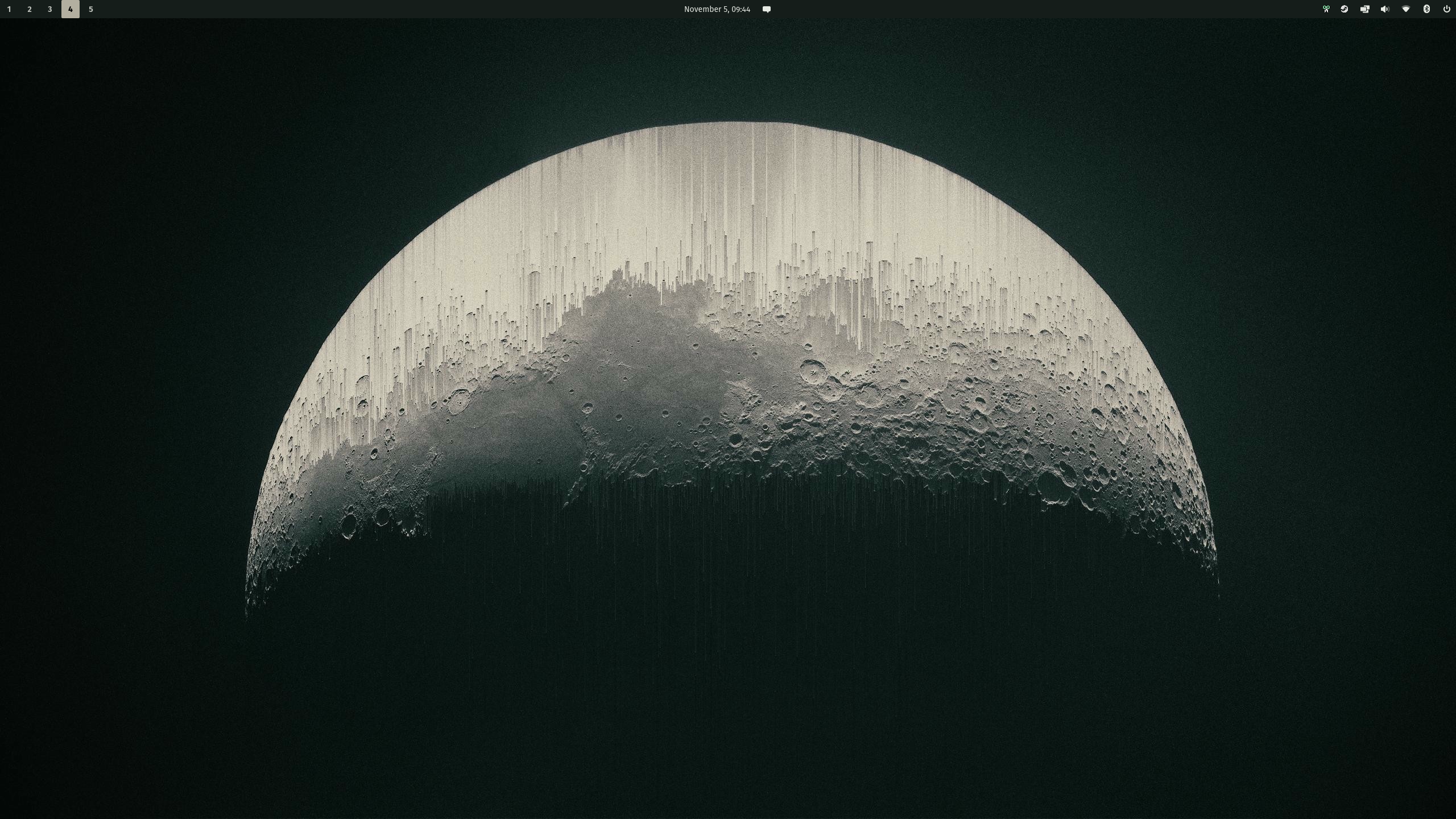Click the dark empty desktop below the moon
The width and height of the screenshot is (1456, 819).
(x=728, y=711)
